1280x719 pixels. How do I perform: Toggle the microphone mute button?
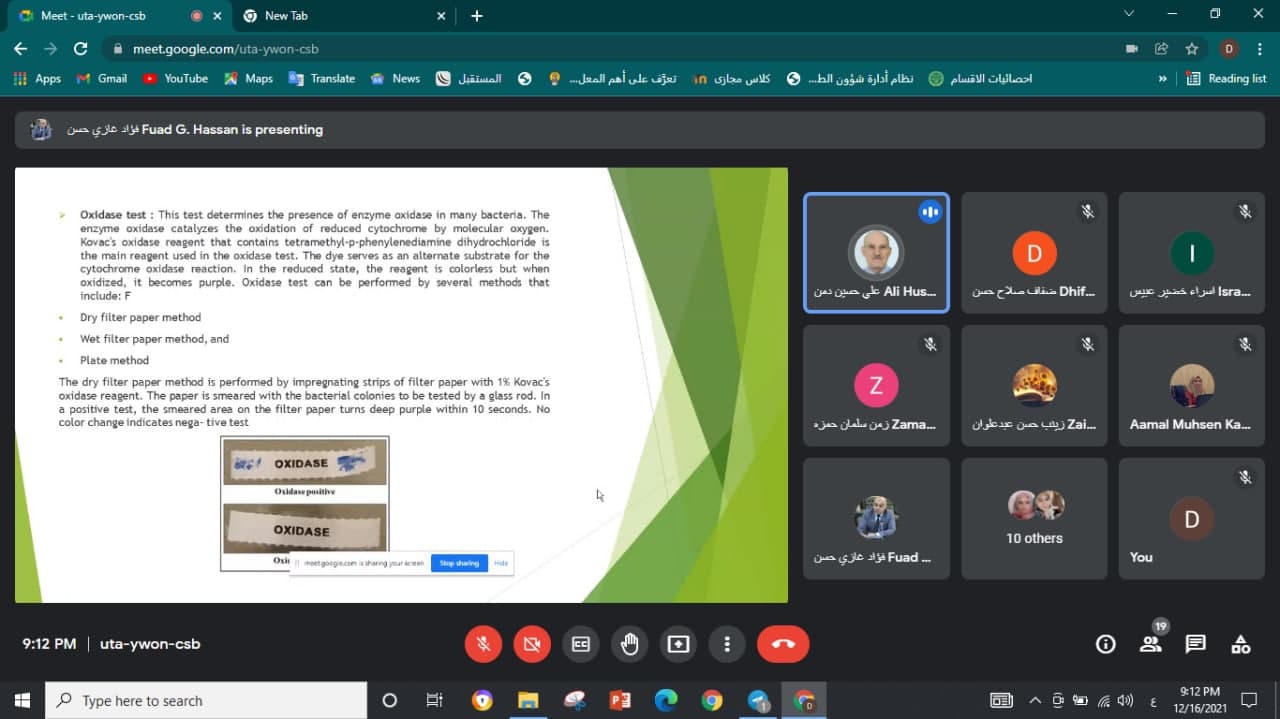[483, 644]
